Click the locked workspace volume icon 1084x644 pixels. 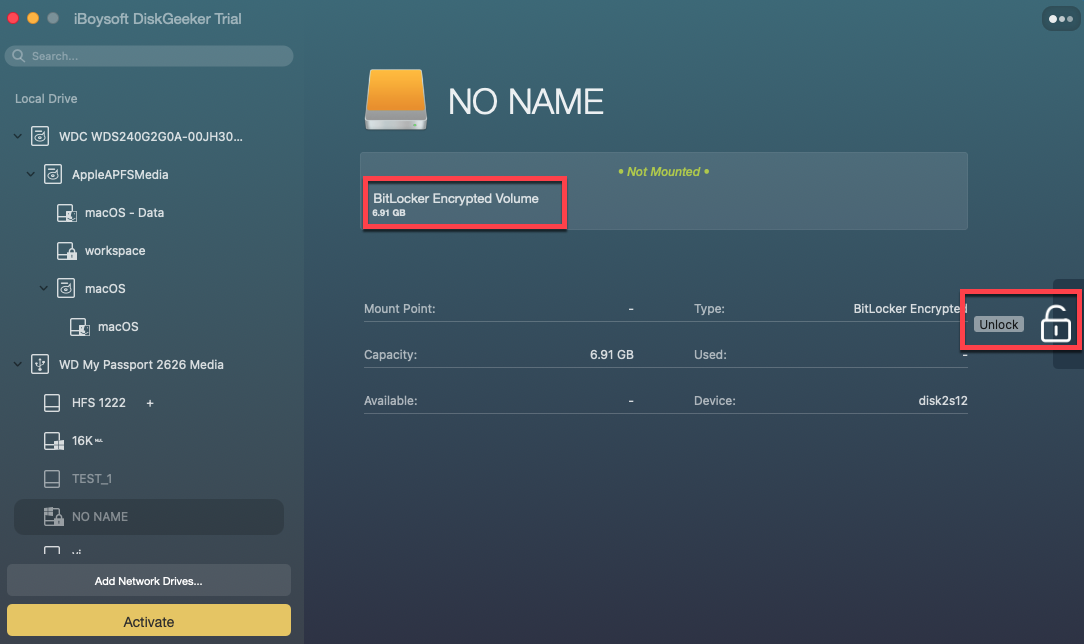66,251
